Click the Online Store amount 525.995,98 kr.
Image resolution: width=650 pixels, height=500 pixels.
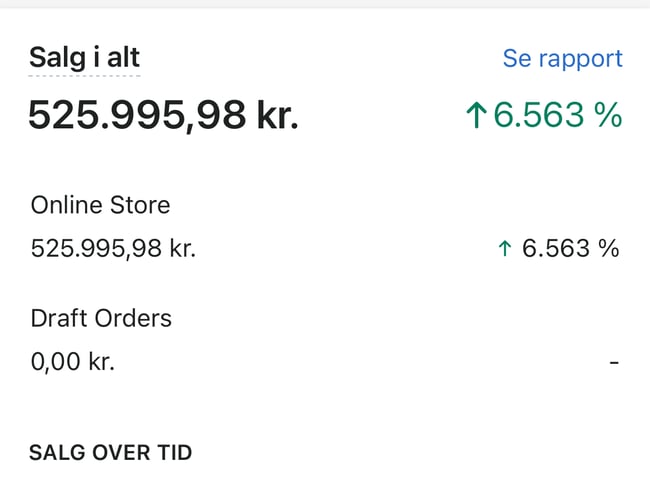point(113,248)
